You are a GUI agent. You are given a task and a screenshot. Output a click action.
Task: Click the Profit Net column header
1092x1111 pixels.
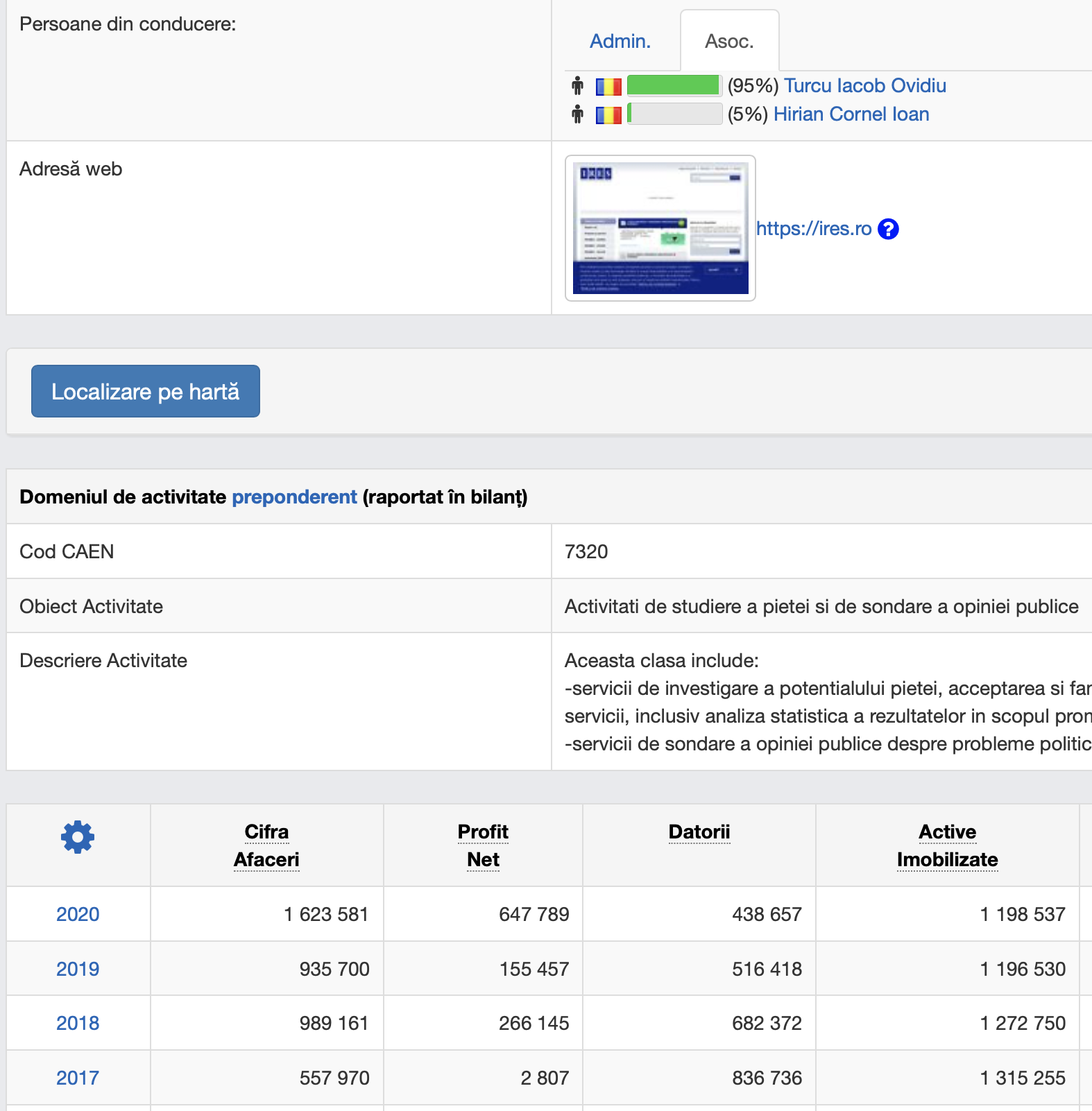(483, 845)
